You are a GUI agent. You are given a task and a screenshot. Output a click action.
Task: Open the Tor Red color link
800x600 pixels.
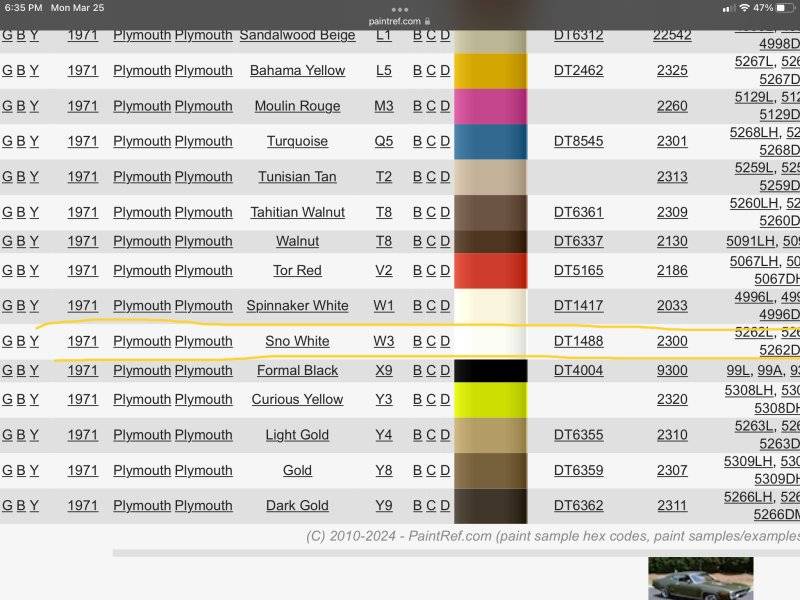click(297, 270)
